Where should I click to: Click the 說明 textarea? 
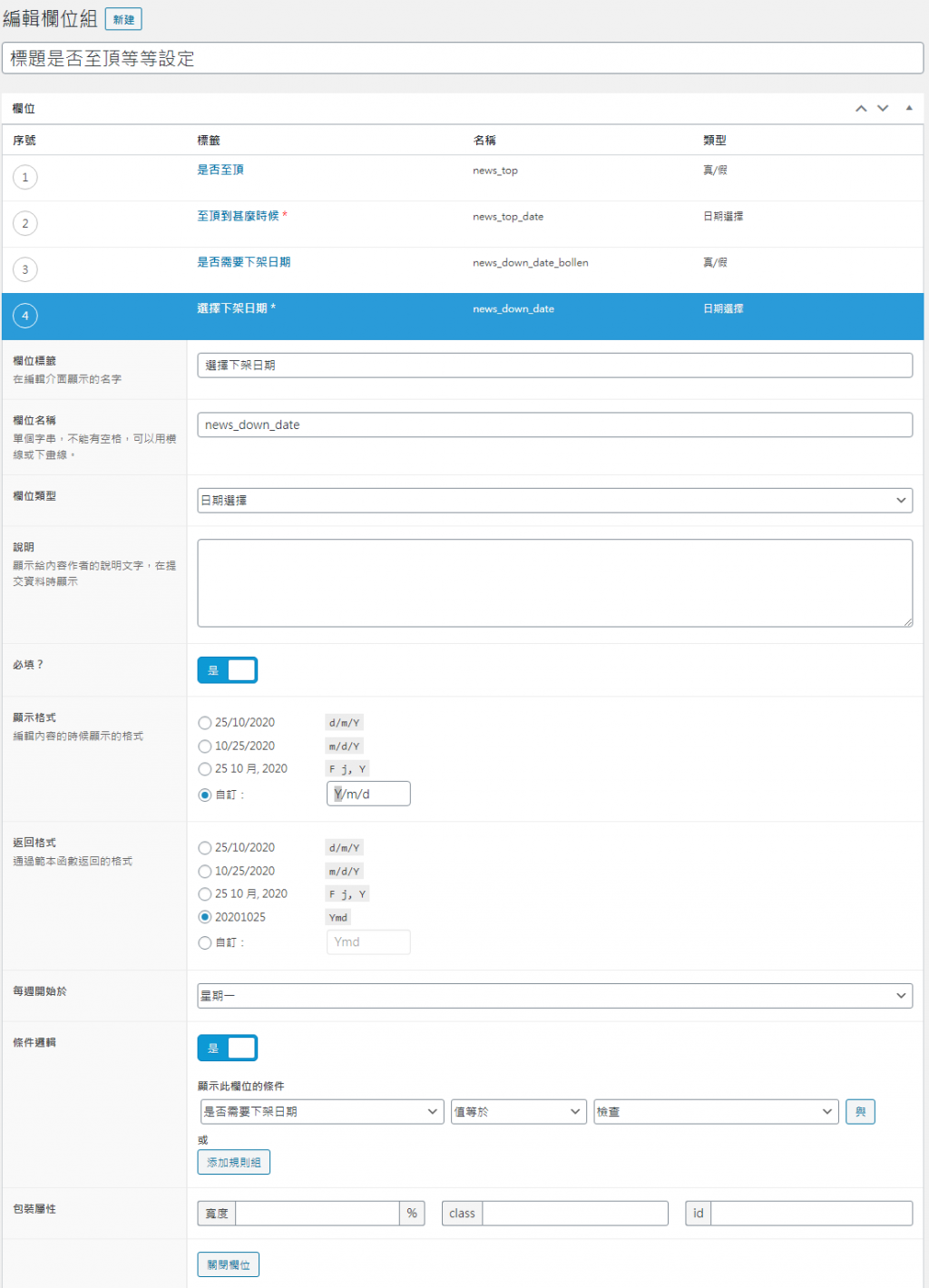(x=554, y=583)
